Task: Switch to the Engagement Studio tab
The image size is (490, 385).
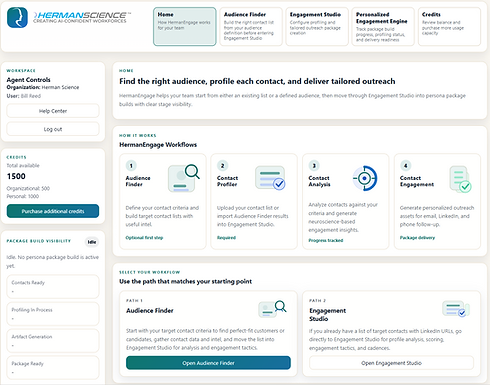Action: (x=317, y=26)
